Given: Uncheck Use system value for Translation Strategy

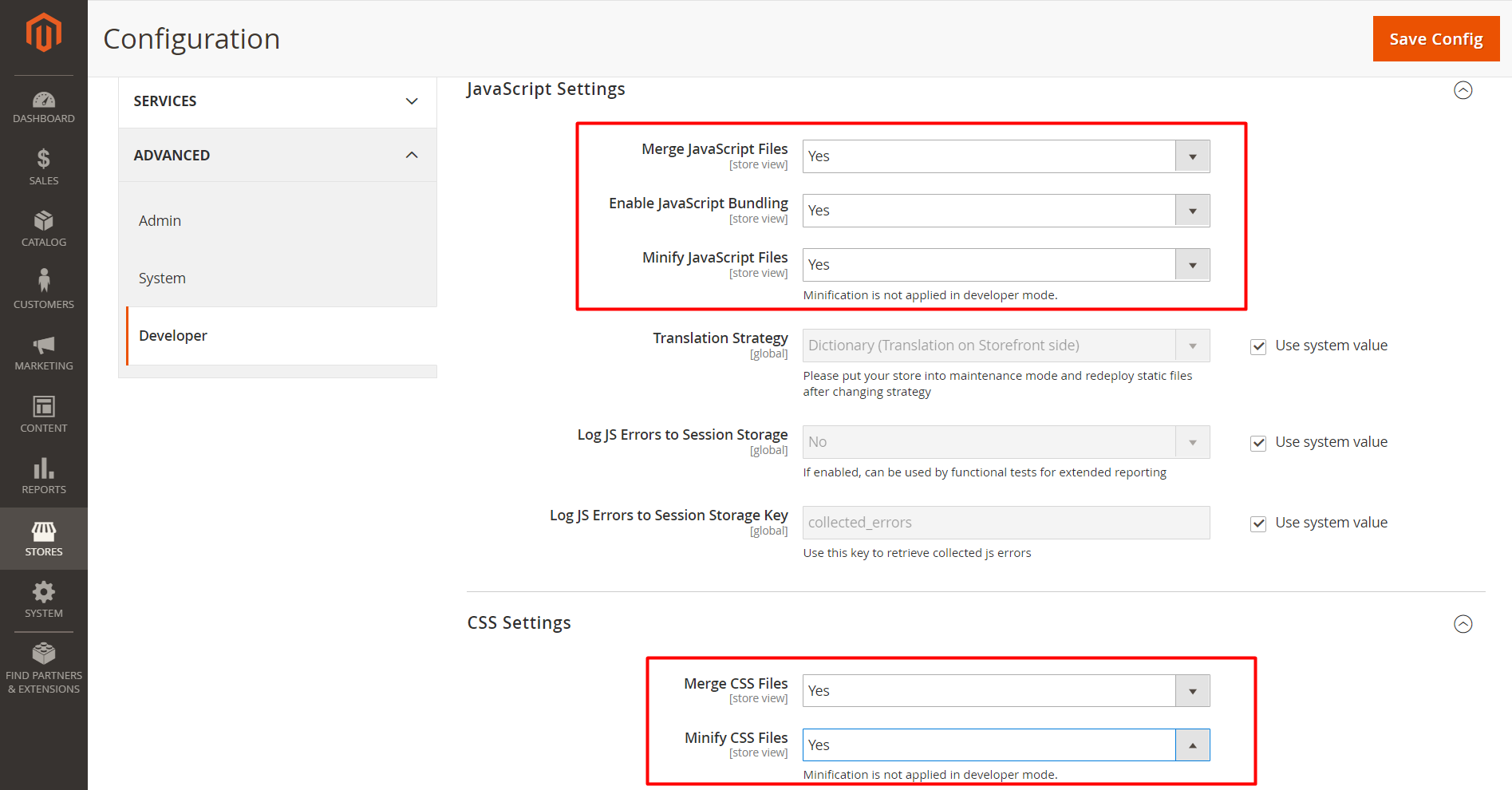Looking at the screenshot, I should (1257, 346).
